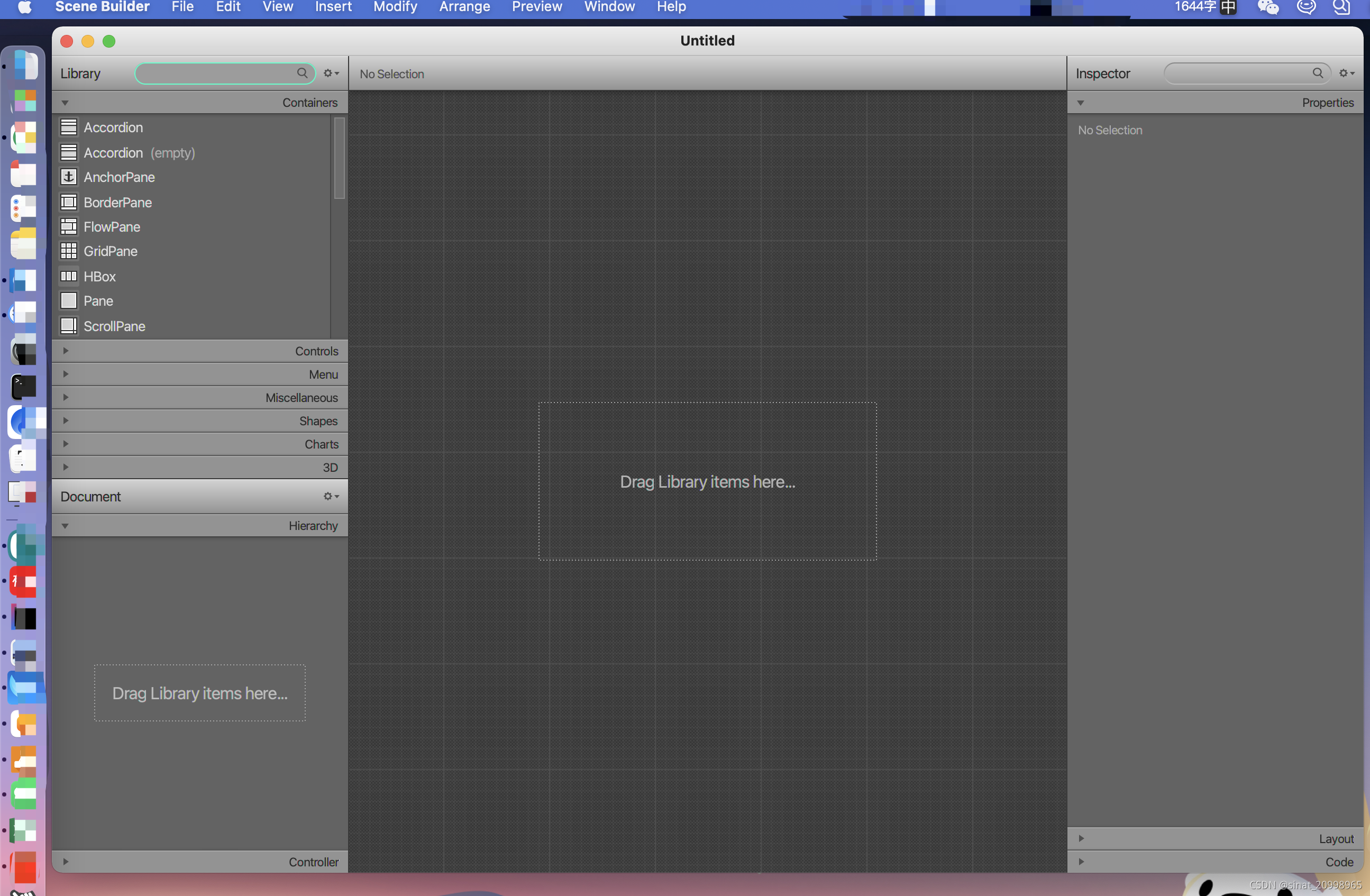Screen dimensions: 1370x896
Task: Click the HBox container icon
Action: click(x=69, y=276)
